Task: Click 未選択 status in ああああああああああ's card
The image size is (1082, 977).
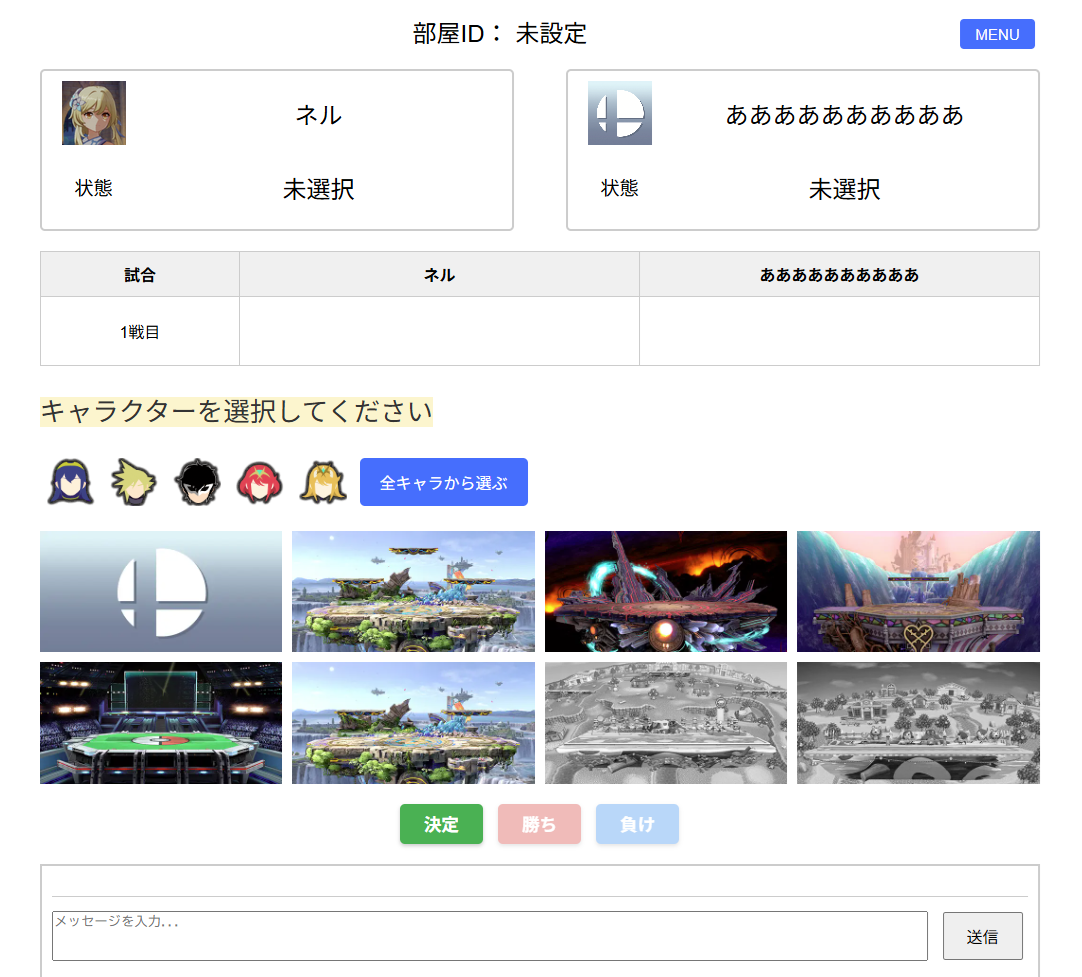Action: (x=845, y=189)
